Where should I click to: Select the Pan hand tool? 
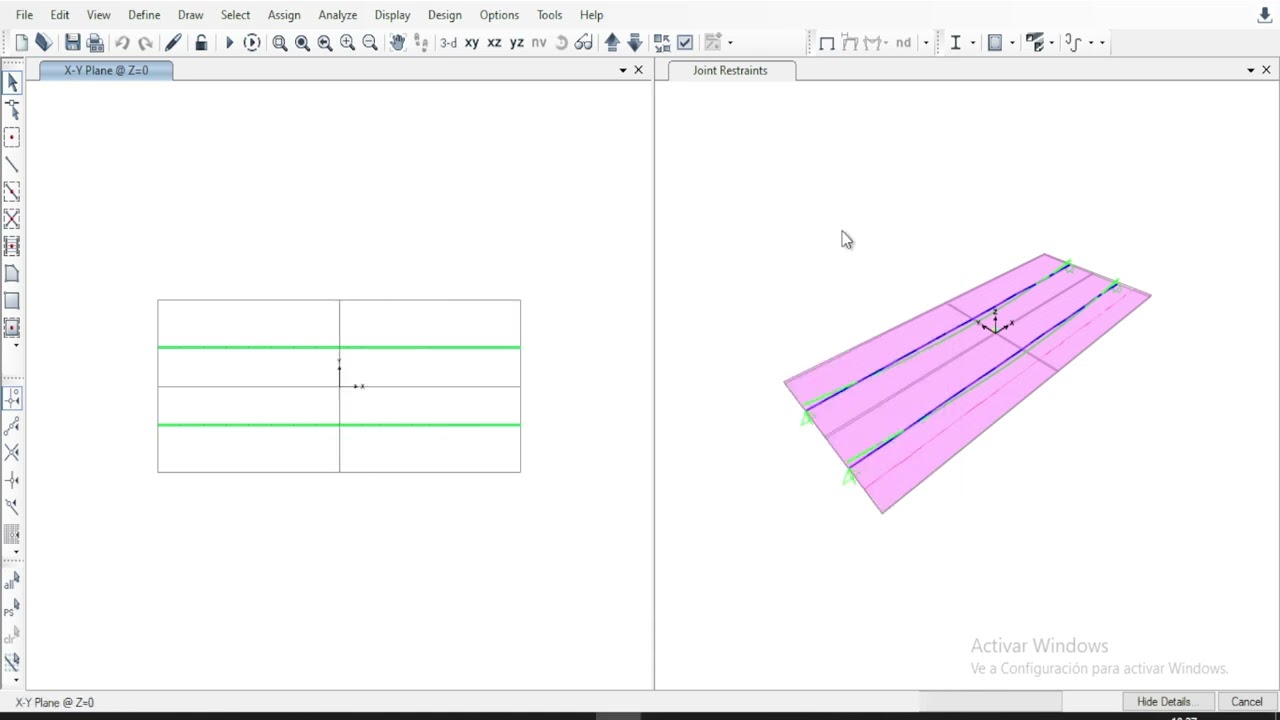397,42
